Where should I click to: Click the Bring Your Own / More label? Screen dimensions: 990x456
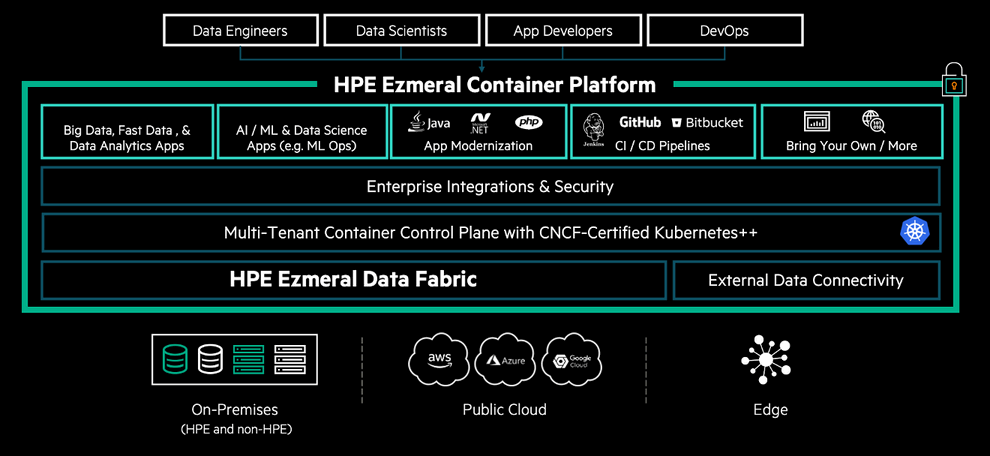coord(851,146)
